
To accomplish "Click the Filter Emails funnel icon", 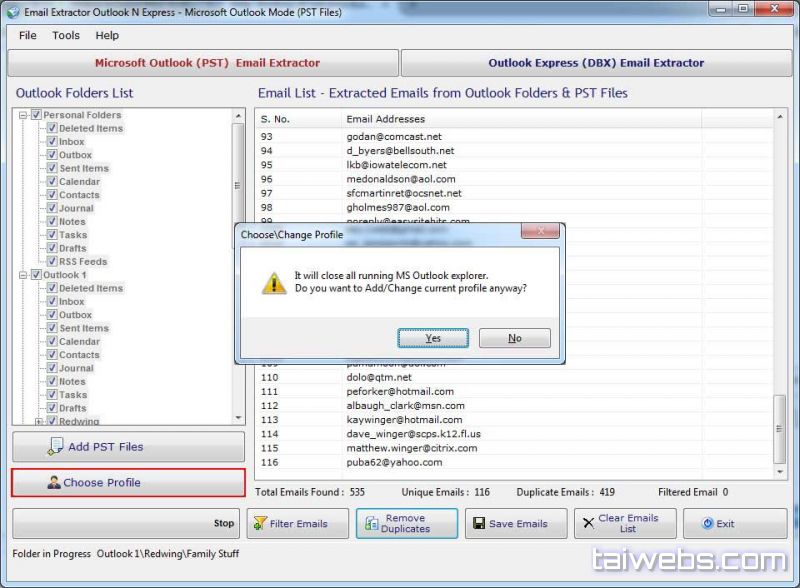I will (x=258, y=523).
